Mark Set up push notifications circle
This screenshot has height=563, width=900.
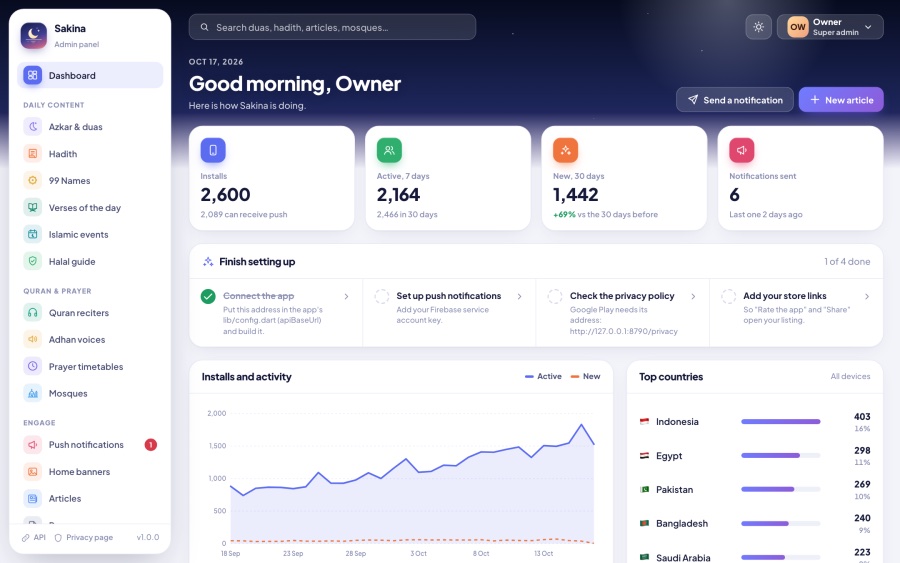(x=382, y=296)
